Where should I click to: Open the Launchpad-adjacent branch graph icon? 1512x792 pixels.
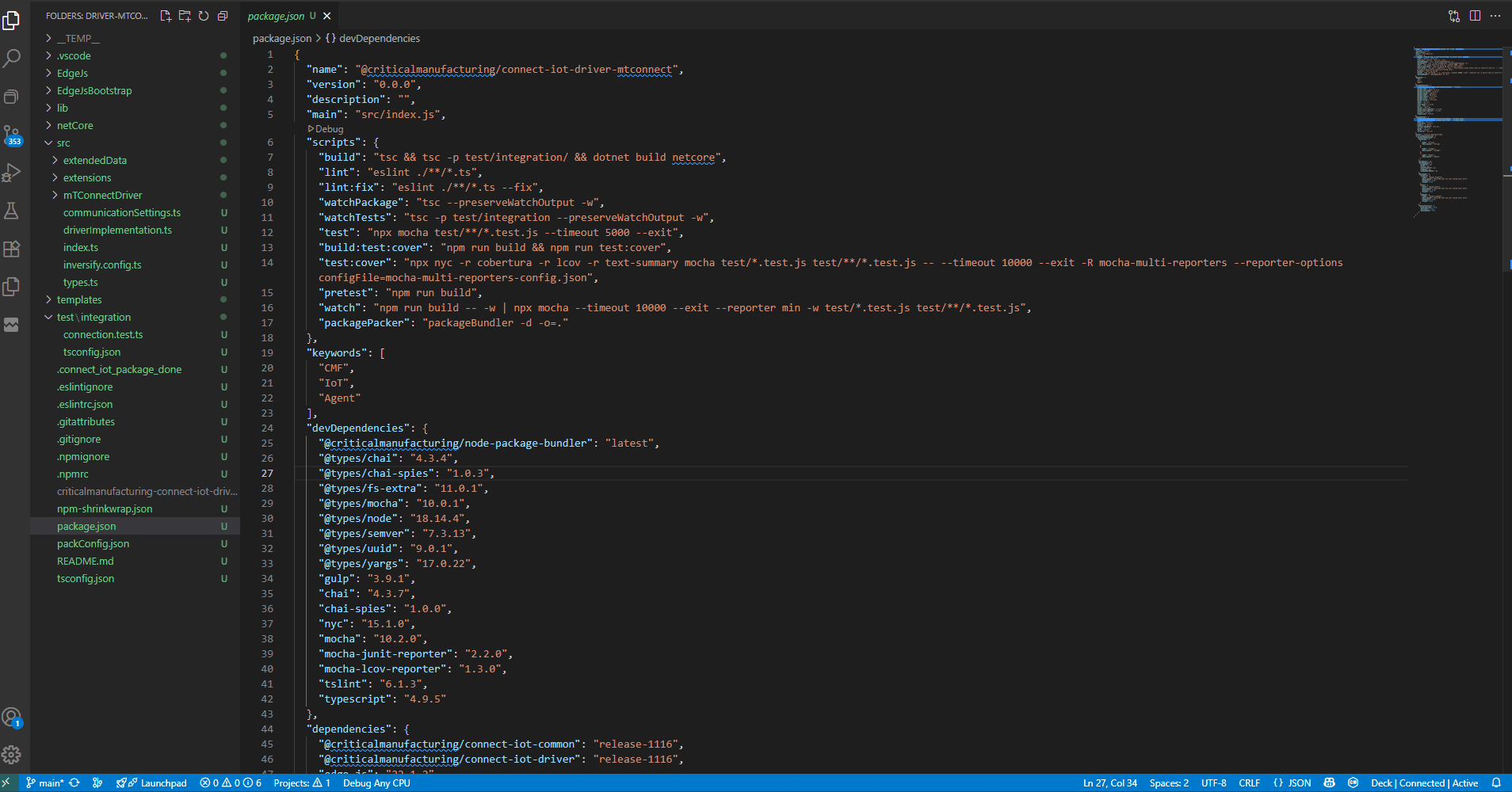point(97,782)
